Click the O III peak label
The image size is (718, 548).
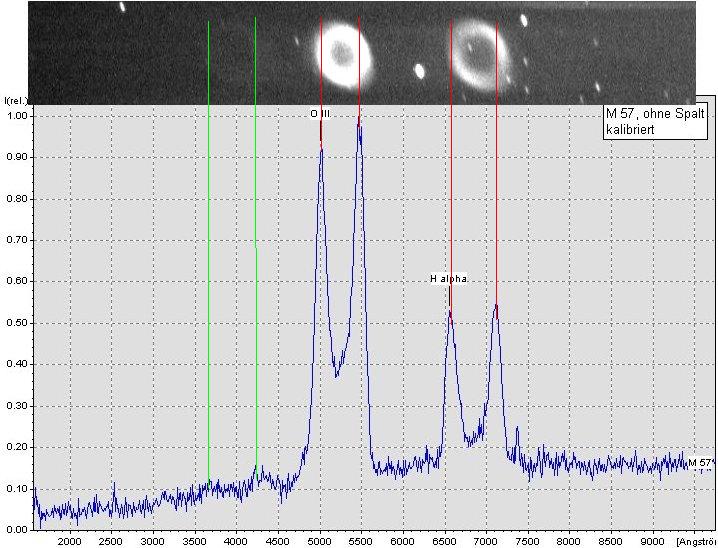pyautogui.click(x=319, y=114)
